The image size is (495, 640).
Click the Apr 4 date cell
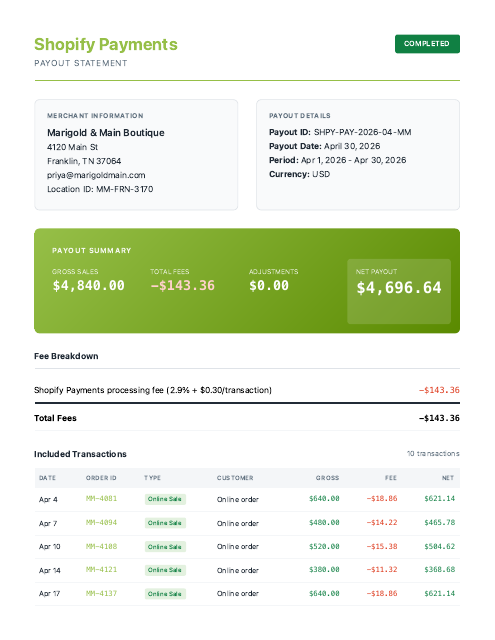[48, 499]
